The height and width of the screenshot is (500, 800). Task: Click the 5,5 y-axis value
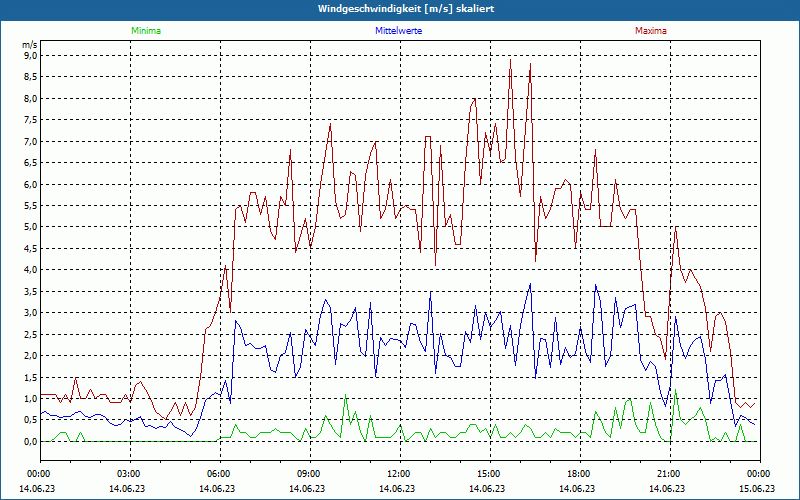pos(31,205)
